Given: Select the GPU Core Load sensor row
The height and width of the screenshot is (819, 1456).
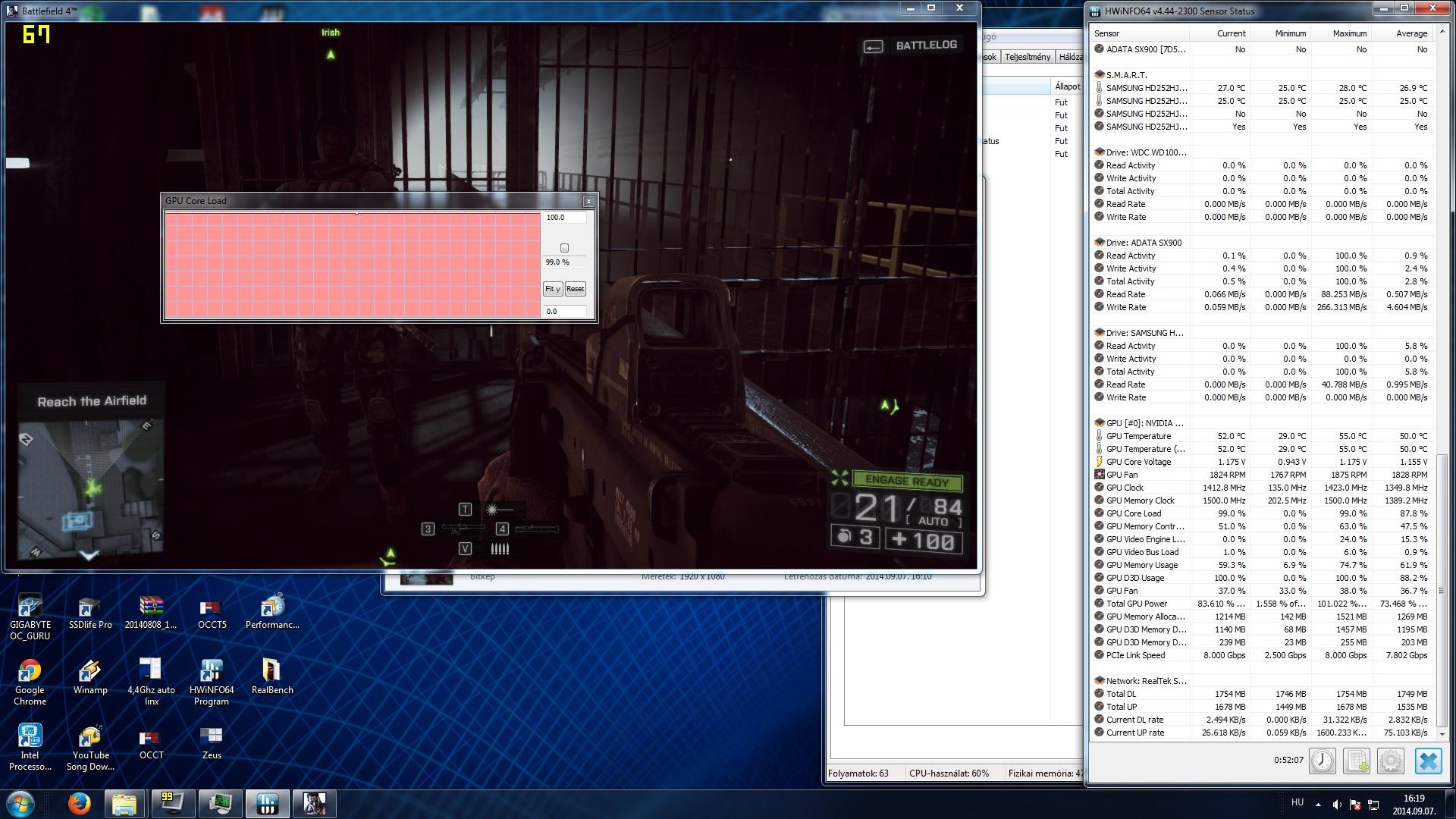Looking at the screenshot, I should [x=1261, y=513].
